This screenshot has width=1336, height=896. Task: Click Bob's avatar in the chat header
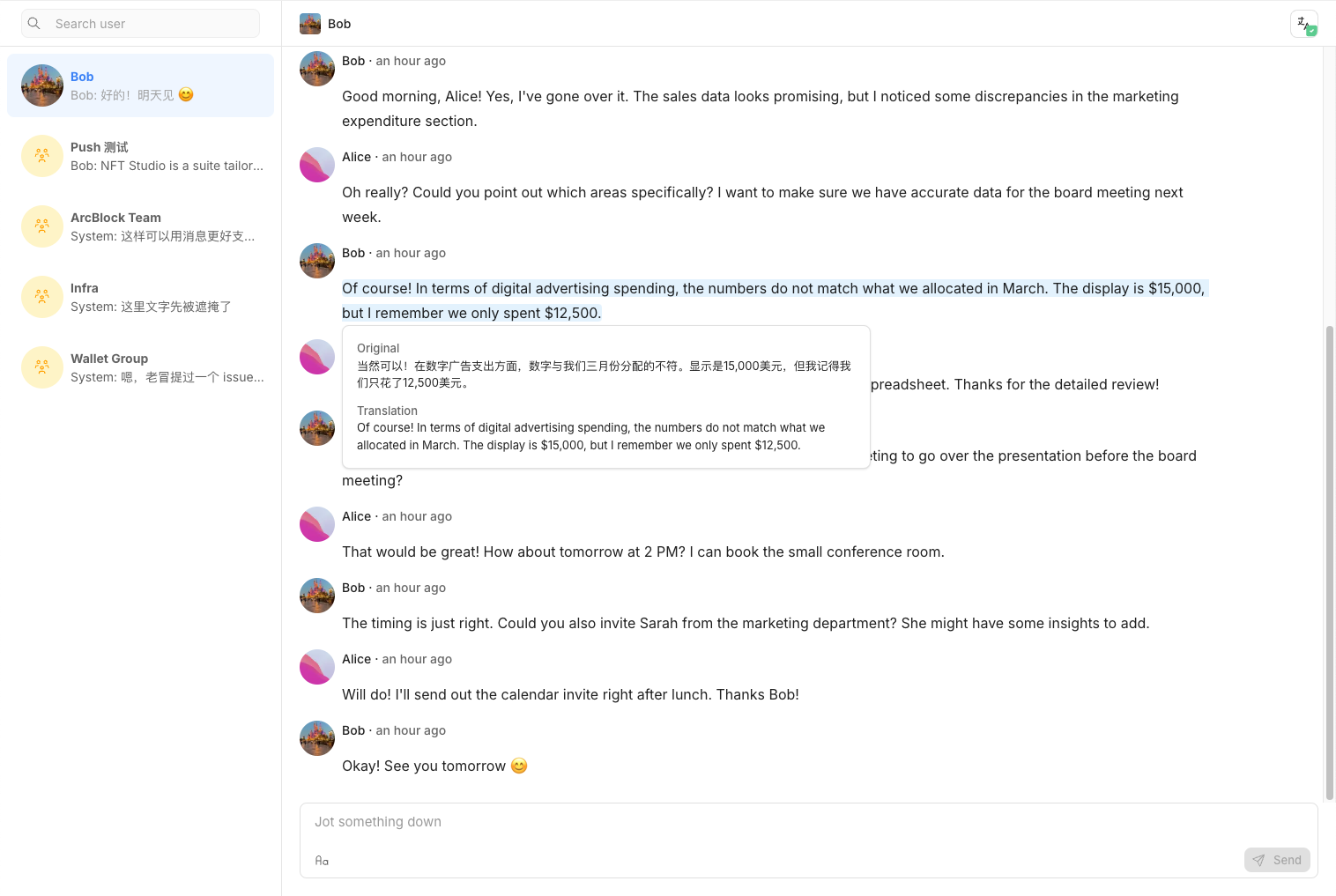310,24
